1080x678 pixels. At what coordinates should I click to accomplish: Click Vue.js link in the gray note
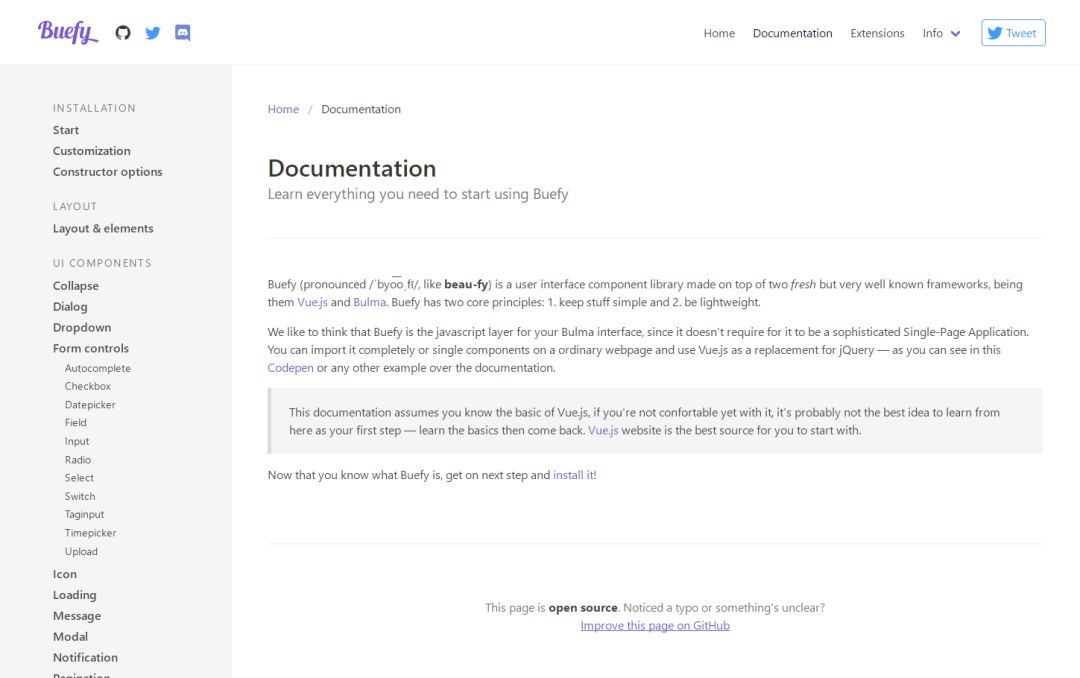pyautogui.click(x=603, y=430)
